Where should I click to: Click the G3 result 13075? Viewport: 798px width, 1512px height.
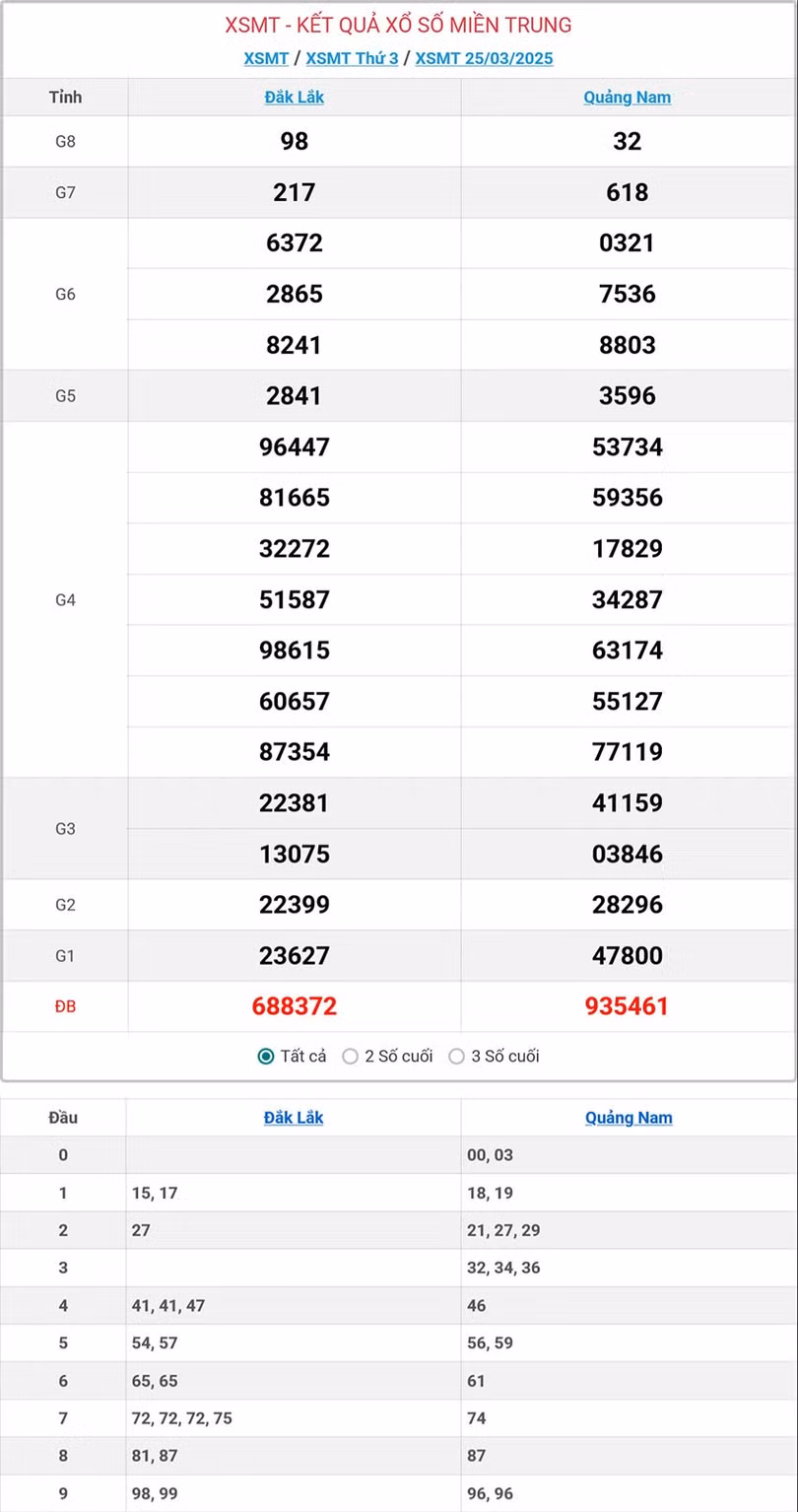click(x=295, y=854)
